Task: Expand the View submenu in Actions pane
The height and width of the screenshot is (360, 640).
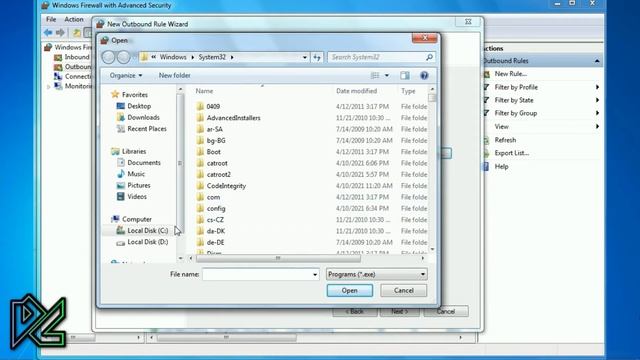Action: click(597, 127)
